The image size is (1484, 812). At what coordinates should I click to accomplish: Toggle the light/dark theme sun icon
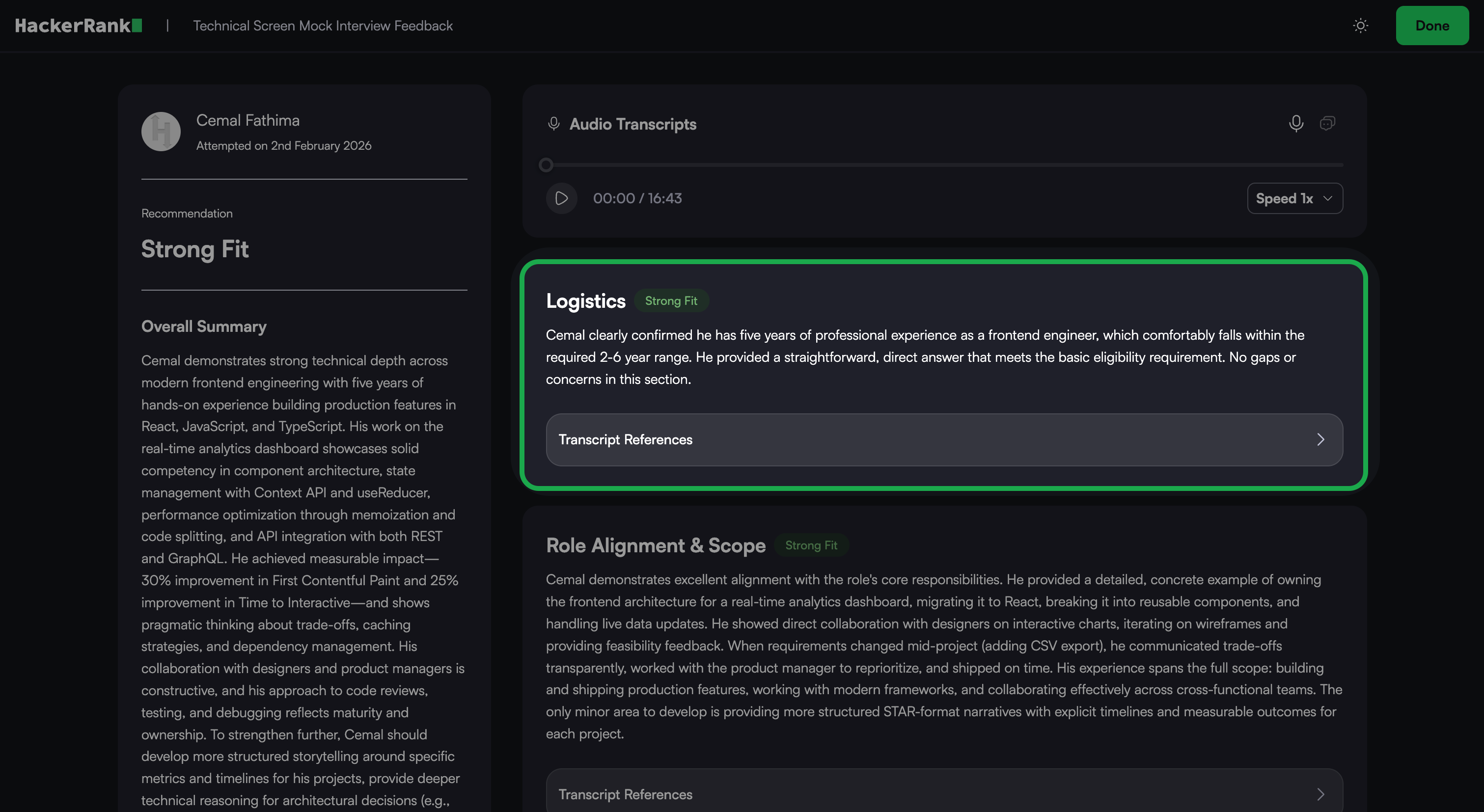tap(1360, 26)
